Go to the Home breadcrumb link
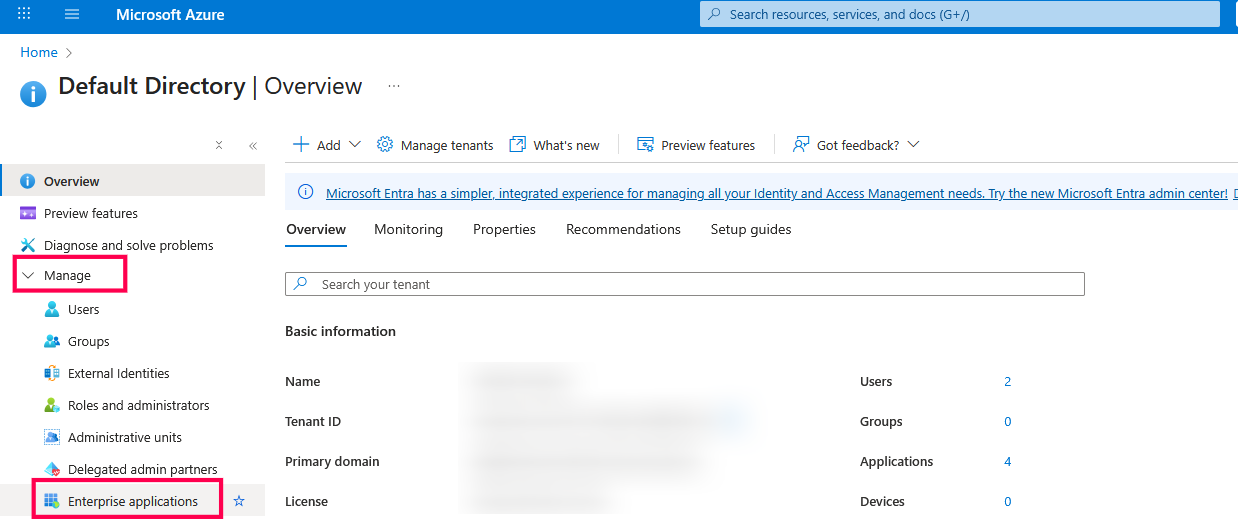The height and width of the screenshot is (520, 1238). pyautogui.click(x=39, y=52)
